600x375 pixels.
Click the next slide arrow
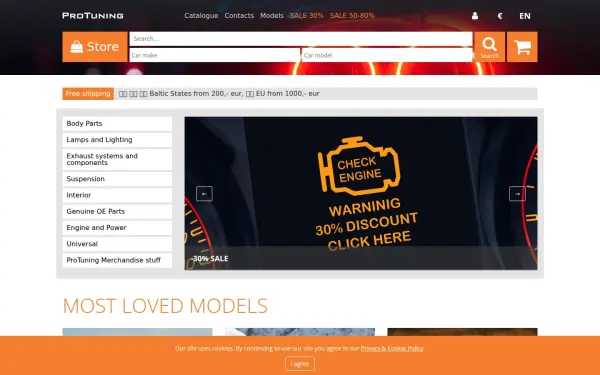[x=517, y=194]
